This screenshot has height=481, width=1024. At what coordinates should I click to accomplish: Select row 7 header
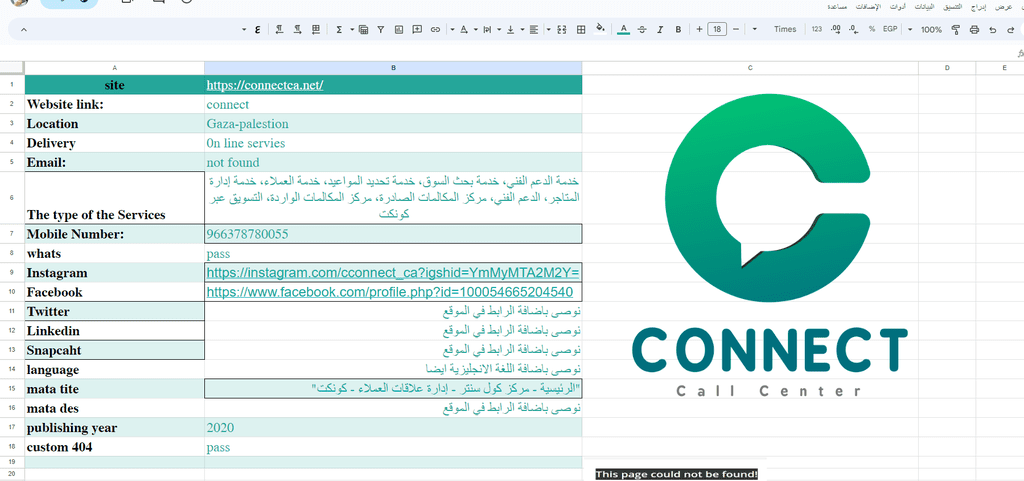click(x=12, y=234)
